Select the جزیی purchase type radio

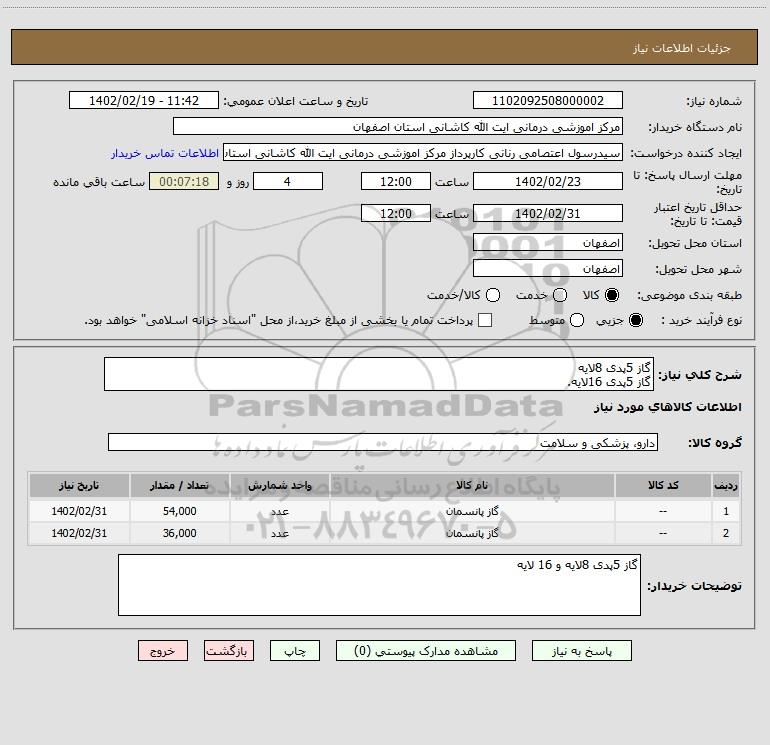pyautogui.click(x=635, y=320)
